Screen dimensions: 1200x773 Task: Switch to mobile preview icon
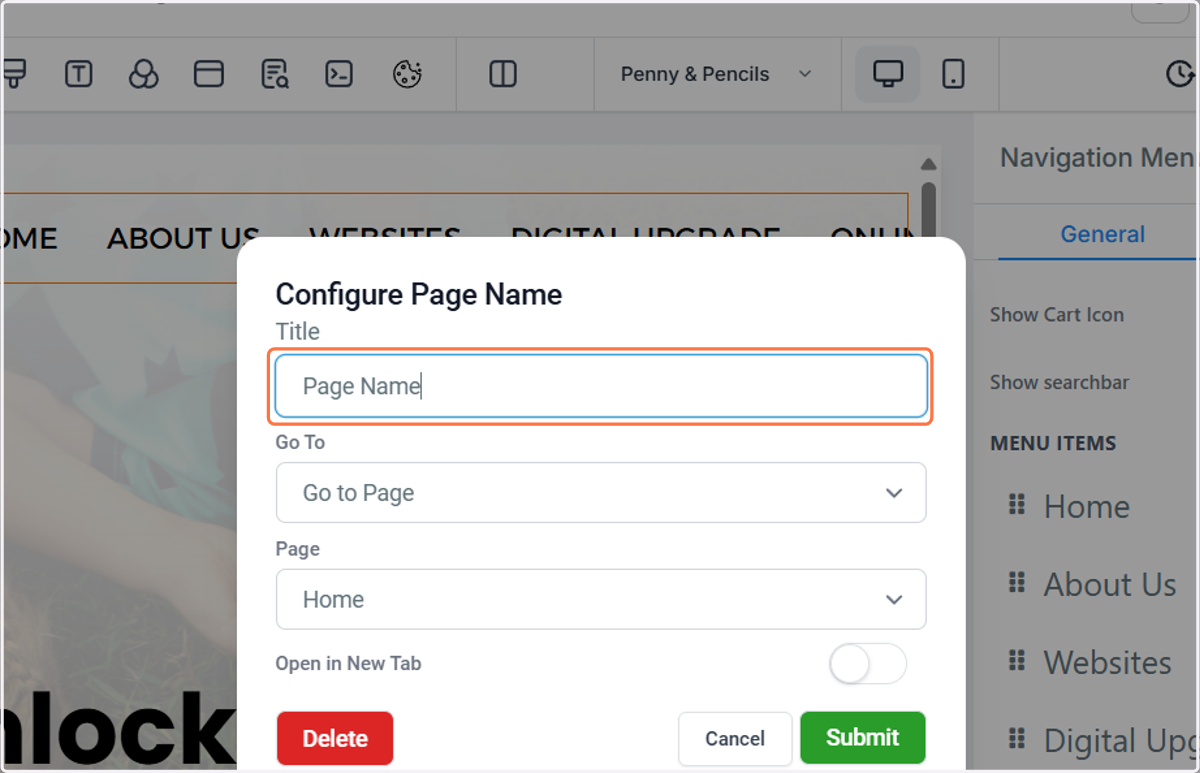953,74
